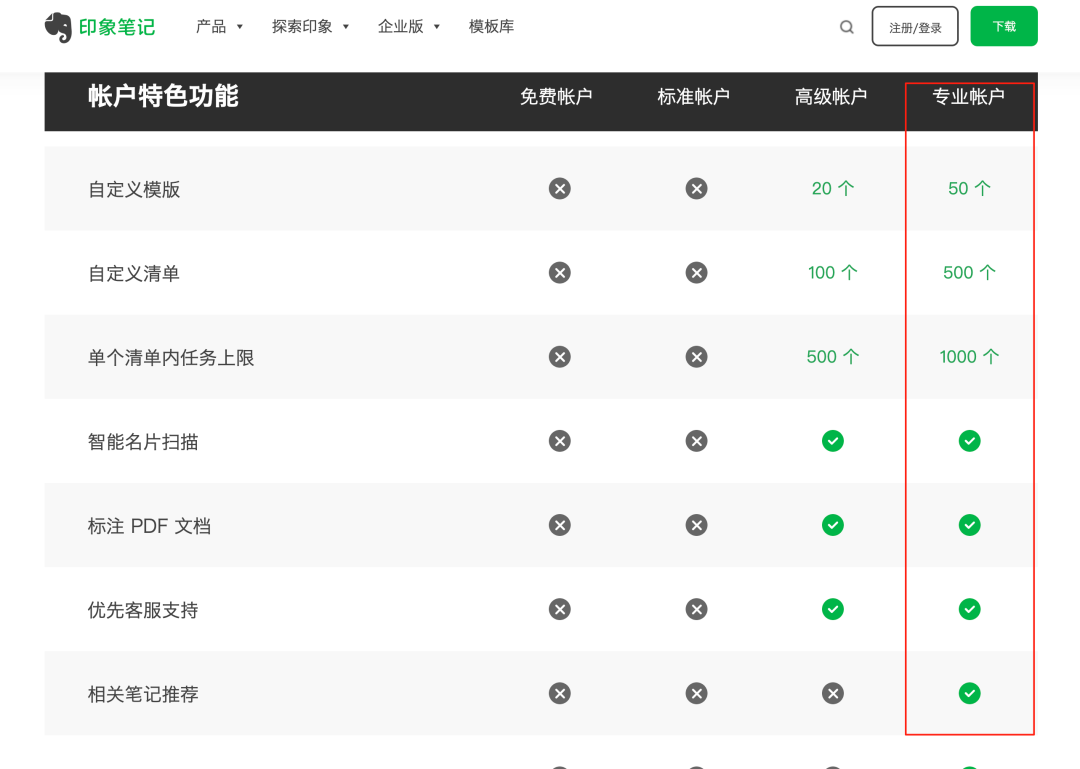
Task: Click the X icon for 自定义清单 标准帐户
Action: 696,272
